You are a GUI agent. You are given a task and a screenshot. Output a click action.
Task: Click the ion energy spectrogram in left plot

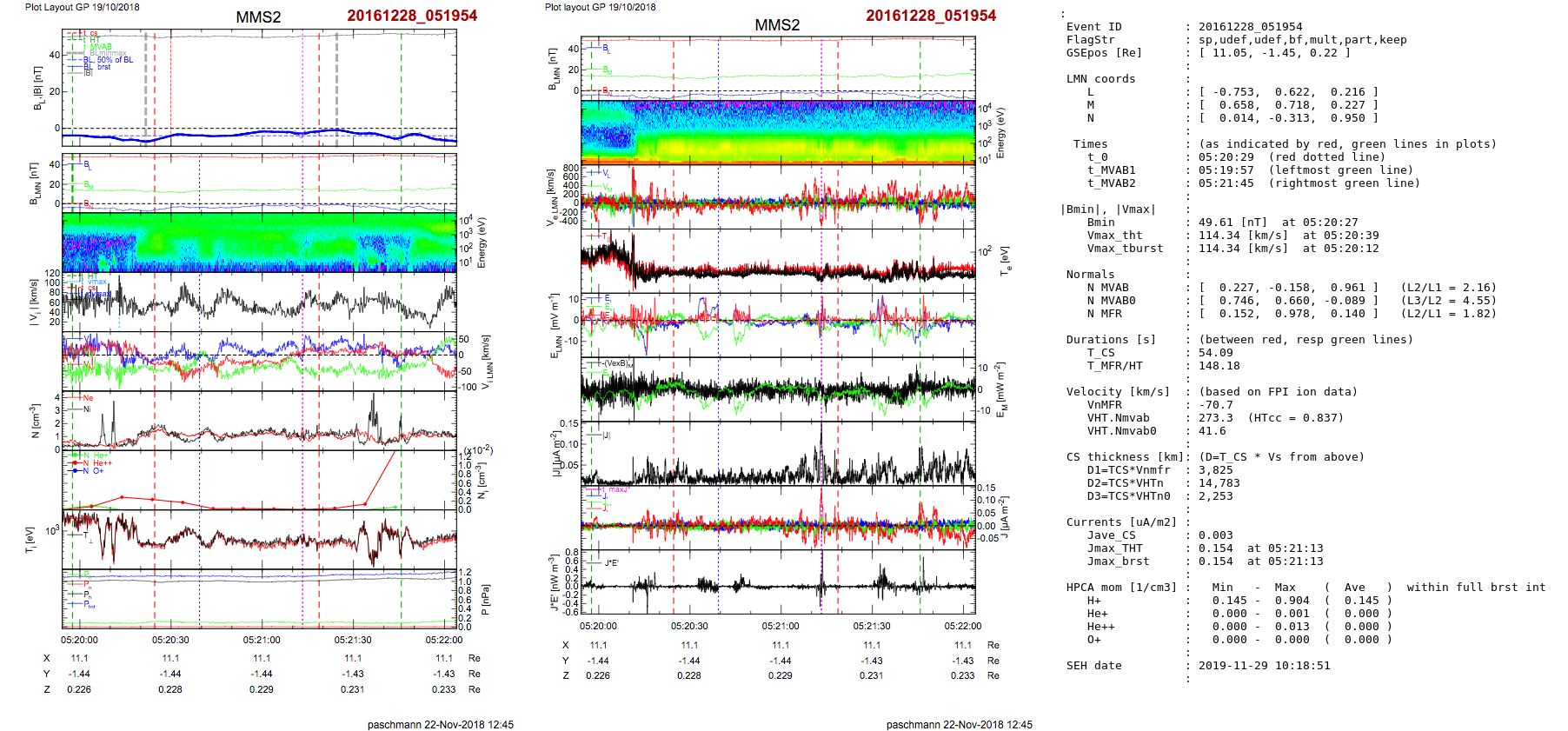click(259, 242)
